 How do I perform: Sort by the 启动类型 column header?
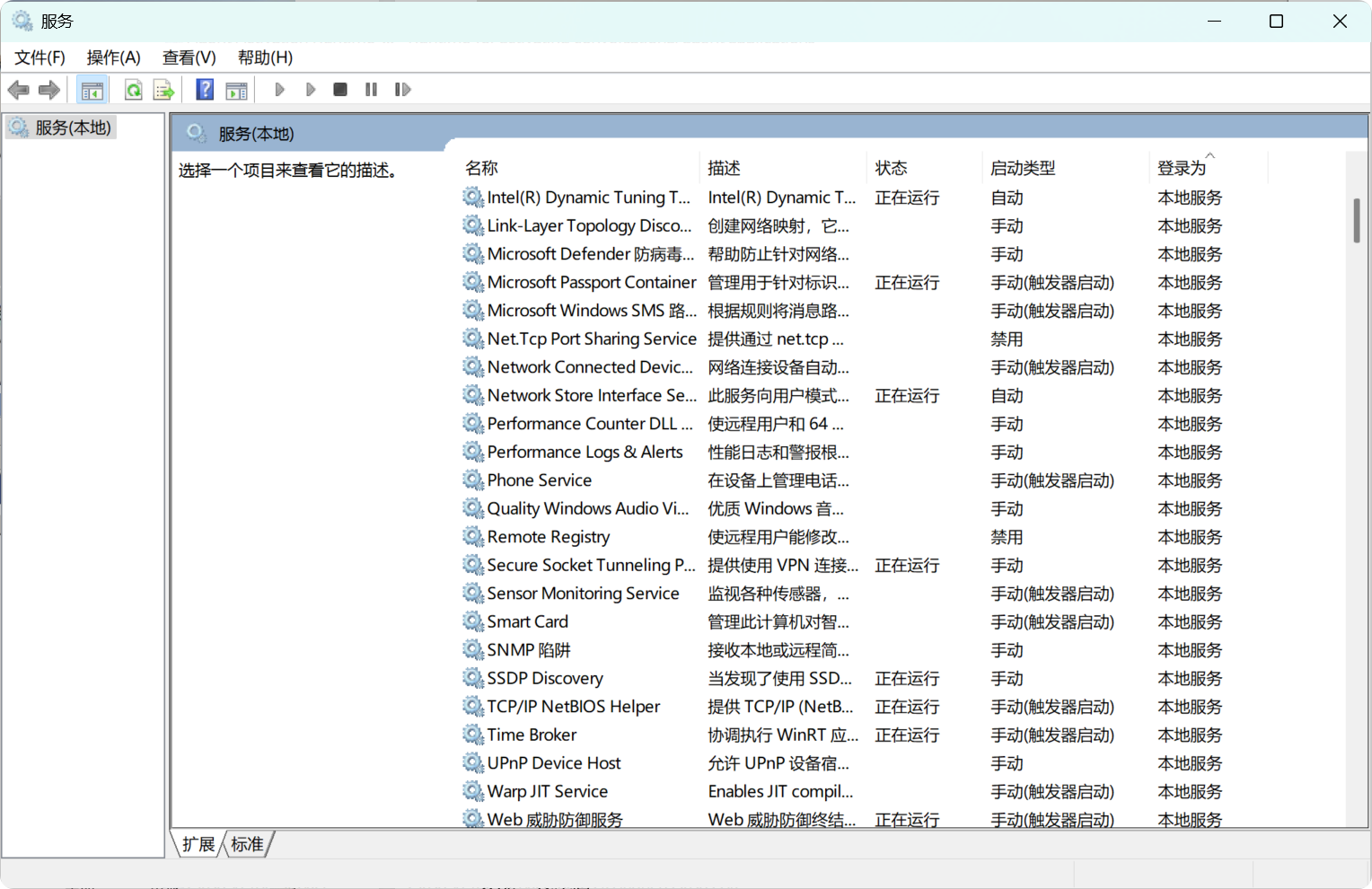[x=1023, y=168]
